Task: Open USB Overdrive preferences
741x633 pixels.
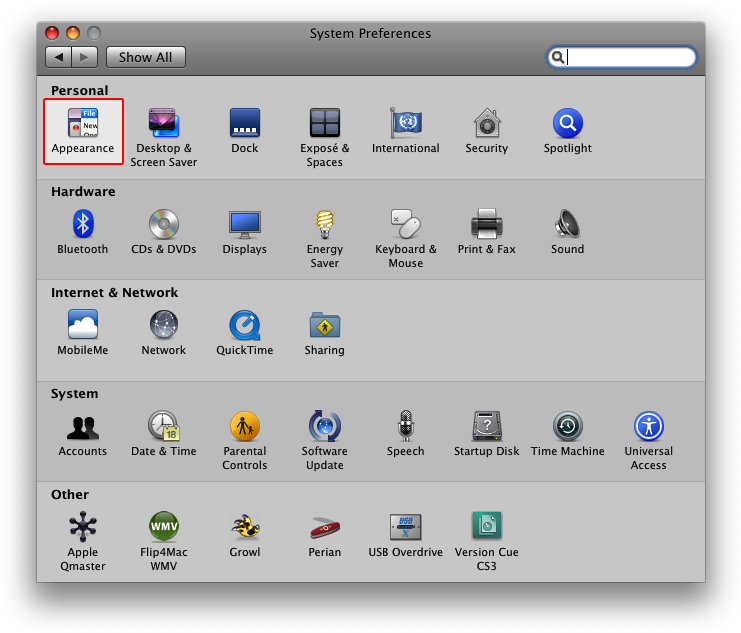Action: click(405, 535)
